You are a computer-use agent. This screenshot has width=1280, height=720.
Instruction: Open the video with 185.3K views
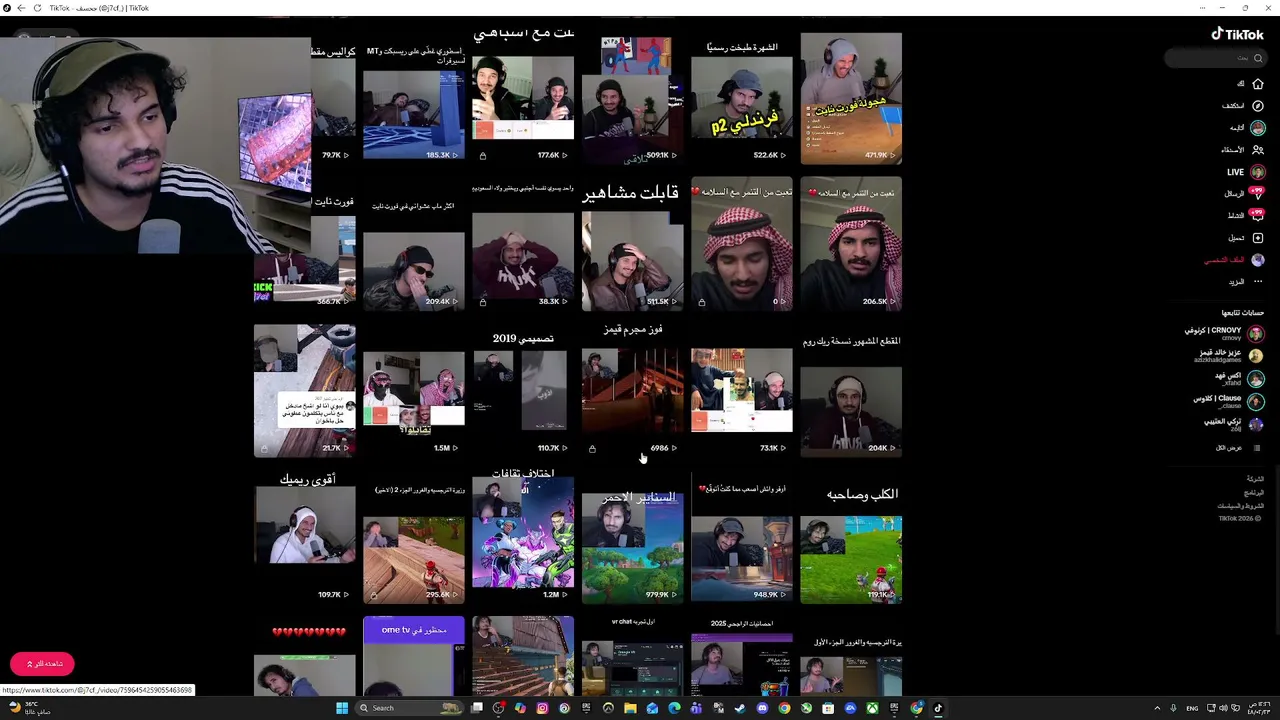click(x=414, y=98)
